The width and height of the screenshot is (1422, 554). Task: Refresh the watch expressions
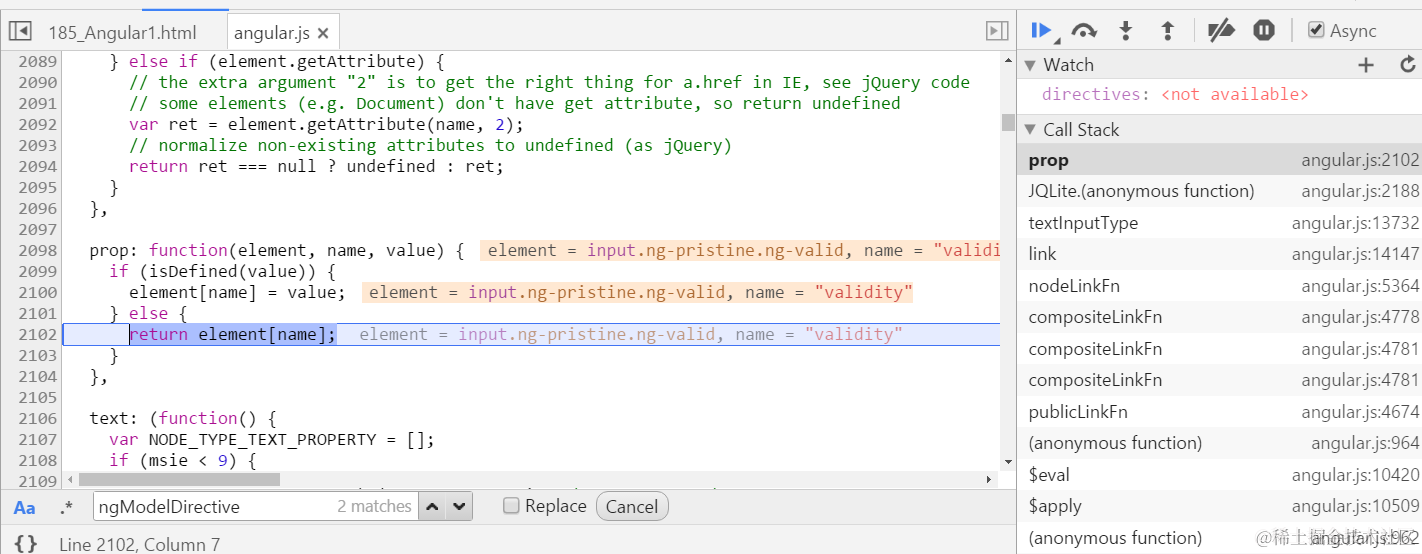[1407, 65]
